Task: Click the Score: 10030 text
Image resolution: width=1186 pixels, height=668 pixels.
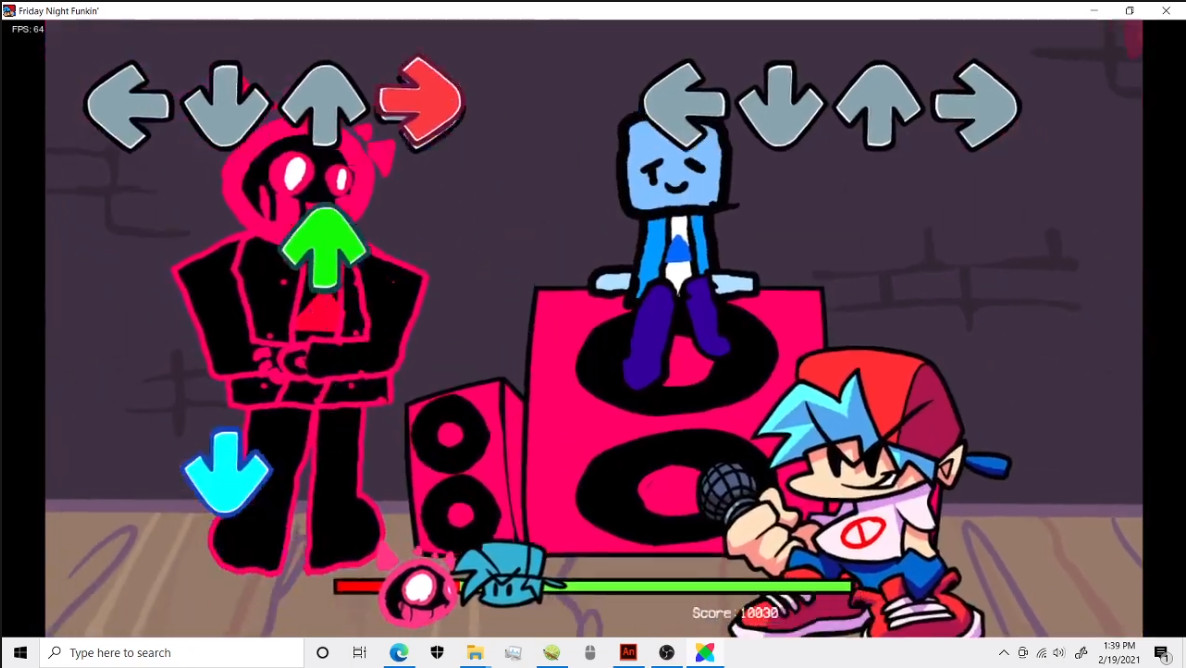Action: point(735,613)
